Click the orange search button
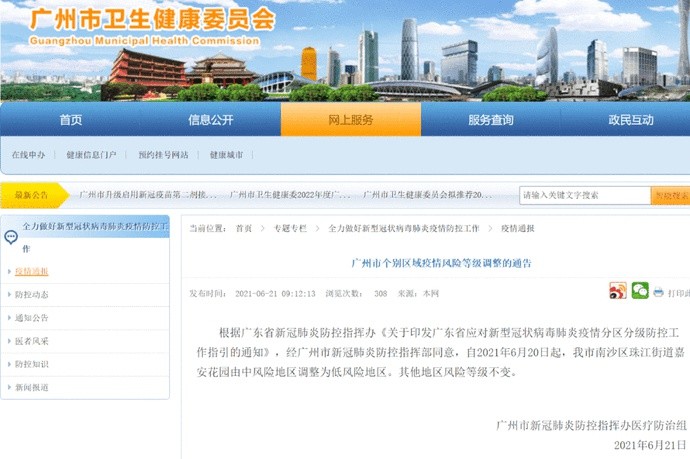Image resolution: width=690 pixels, height=459 pixels. (670, 195)
